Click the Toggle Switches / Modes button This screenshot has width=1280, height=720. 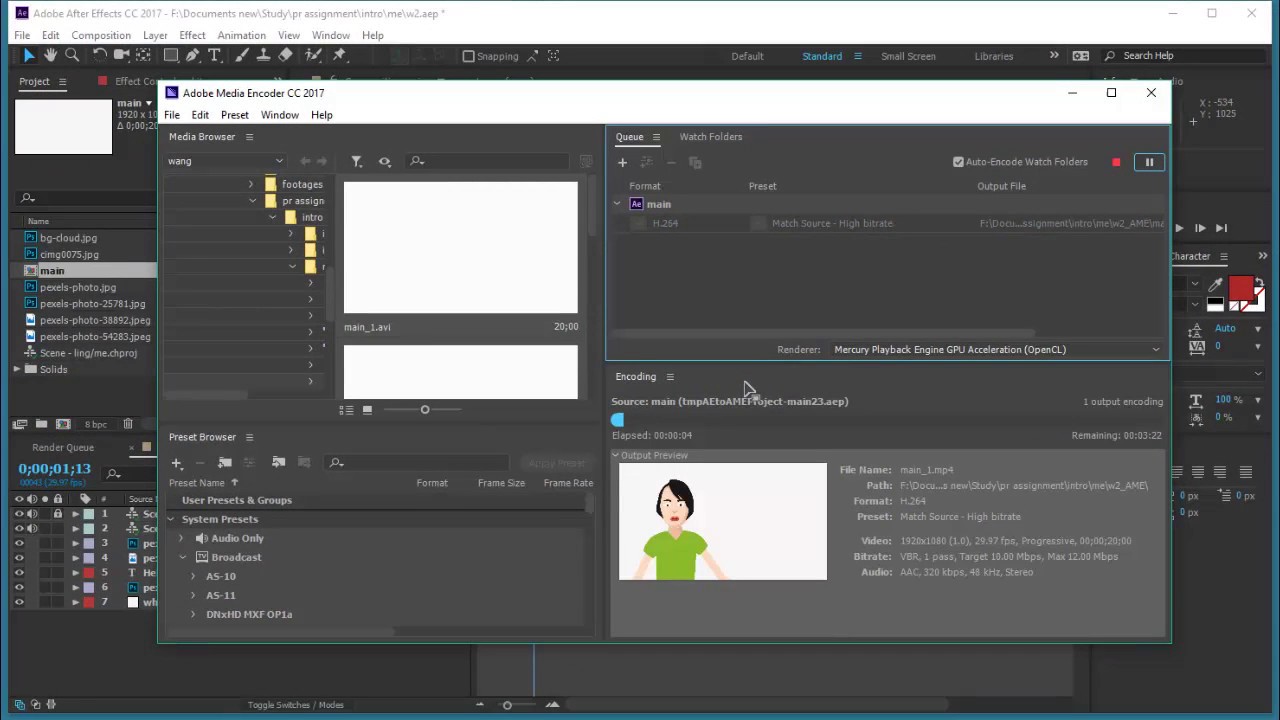[296, 705]
